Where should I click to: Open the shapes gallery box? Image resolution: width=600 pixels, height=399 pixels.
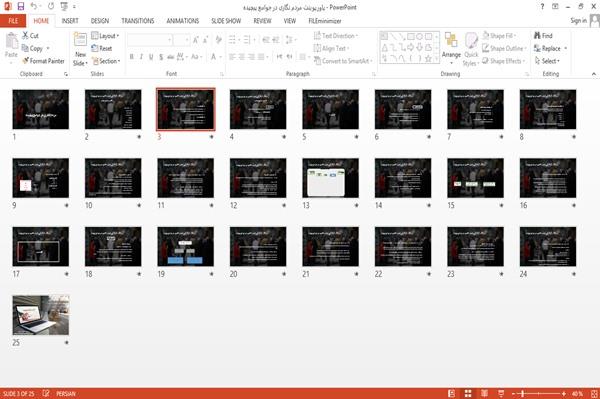tap(409, 47)
